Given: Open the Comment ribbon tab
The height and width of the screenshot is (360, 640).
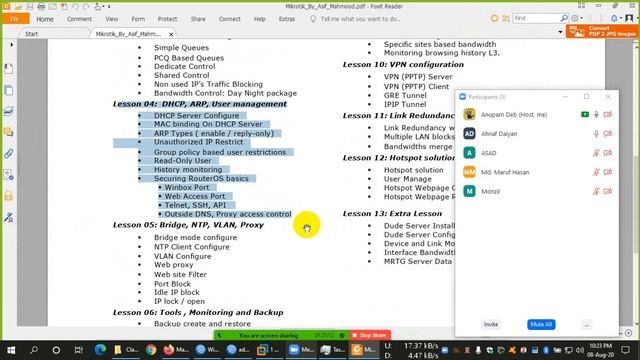Looking at the screenshot, I should [x=79, y=19].
